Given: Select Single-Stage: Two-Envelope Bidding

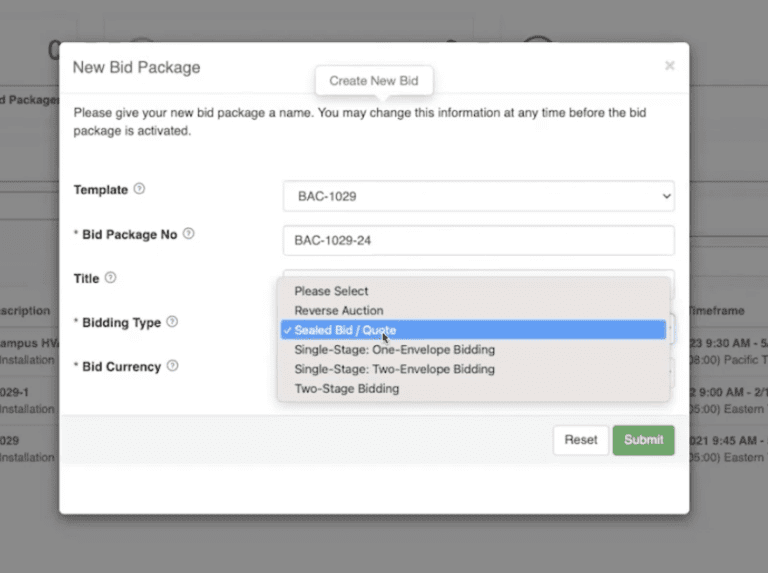Looking at the screenshot, I should pos(473,369).
